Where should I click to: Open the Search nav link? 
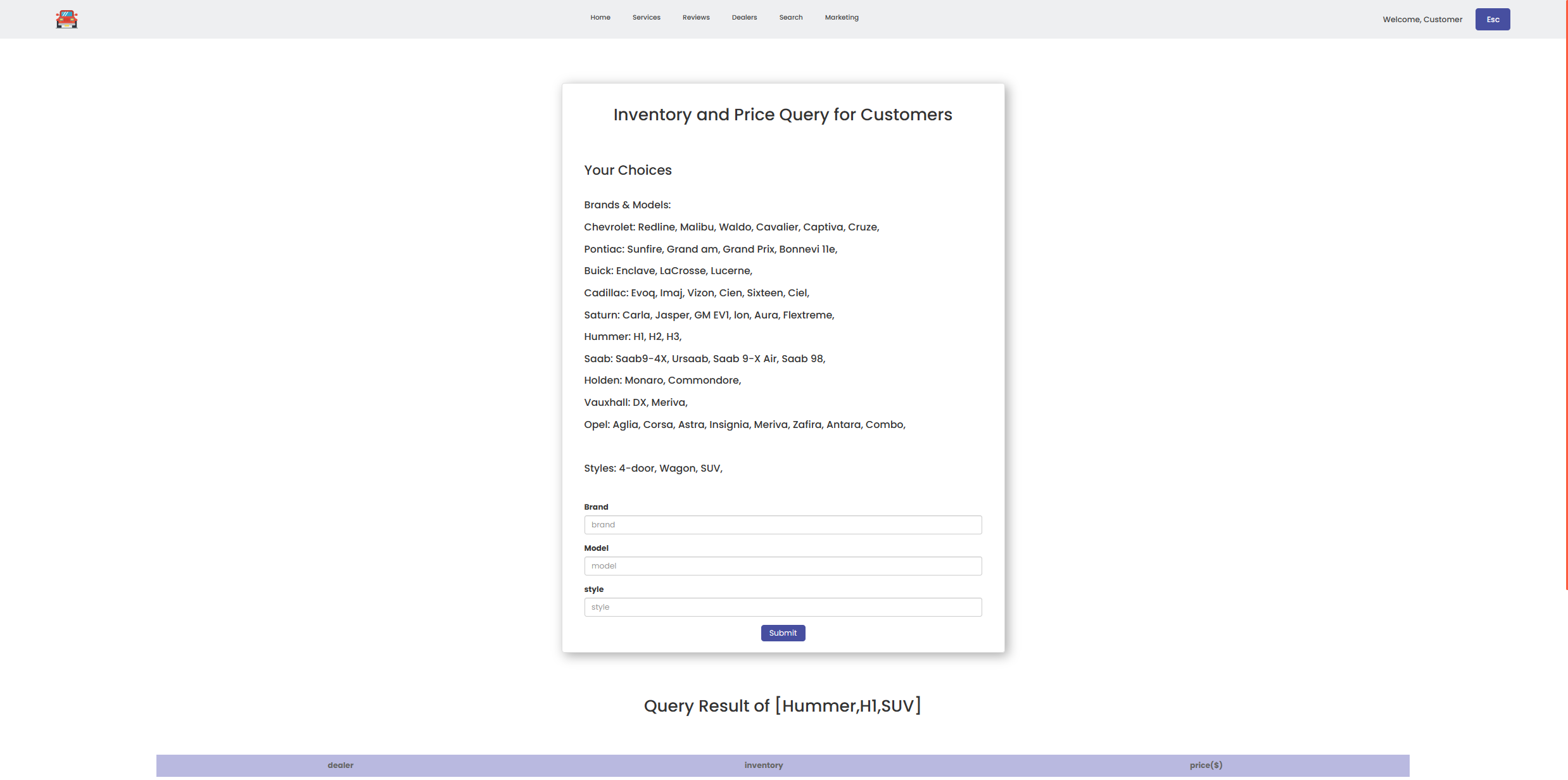click(x=790, y=18)
